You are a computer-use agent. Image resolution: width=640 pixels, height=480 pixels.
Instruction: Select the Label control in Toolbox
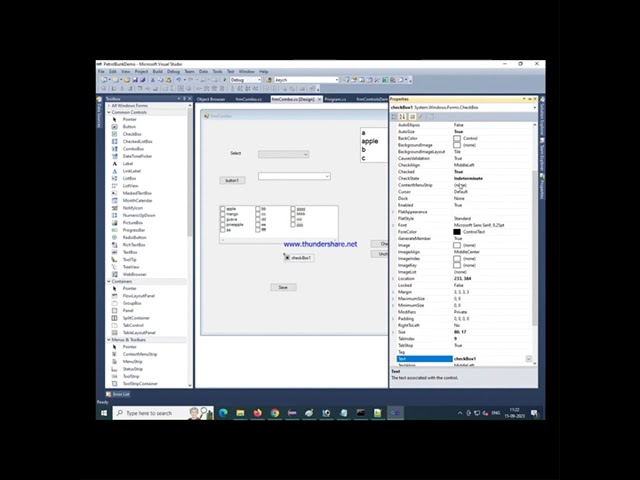tap(128, 163)
